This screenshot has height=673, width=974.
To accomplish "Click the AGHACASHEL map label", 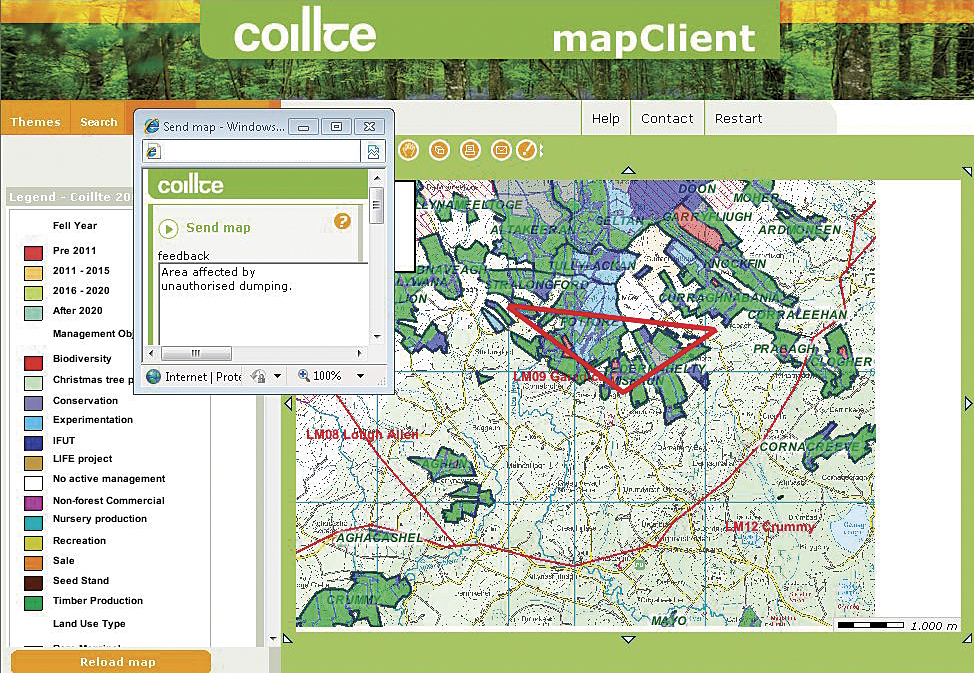I will 379,538.
